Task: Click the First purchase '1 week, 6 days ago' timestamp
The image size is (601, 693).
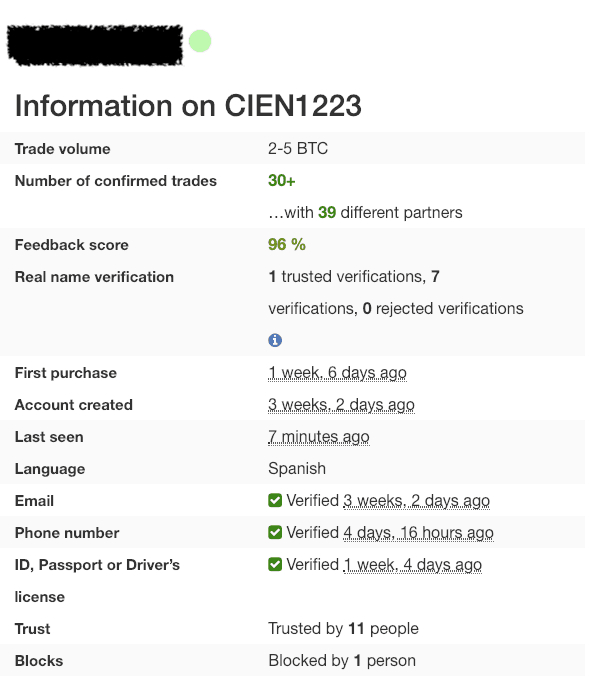Action: 337,373
